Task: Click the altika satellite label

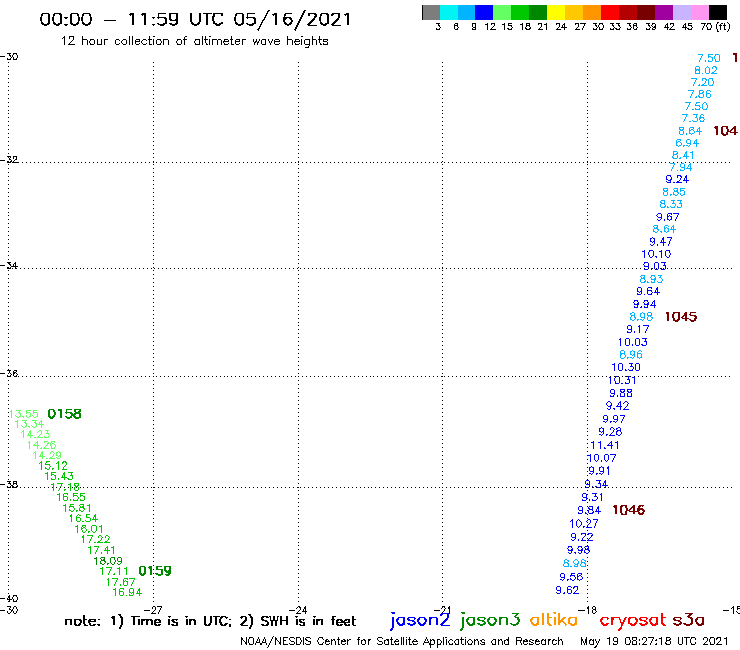Action: coord(554,620)
